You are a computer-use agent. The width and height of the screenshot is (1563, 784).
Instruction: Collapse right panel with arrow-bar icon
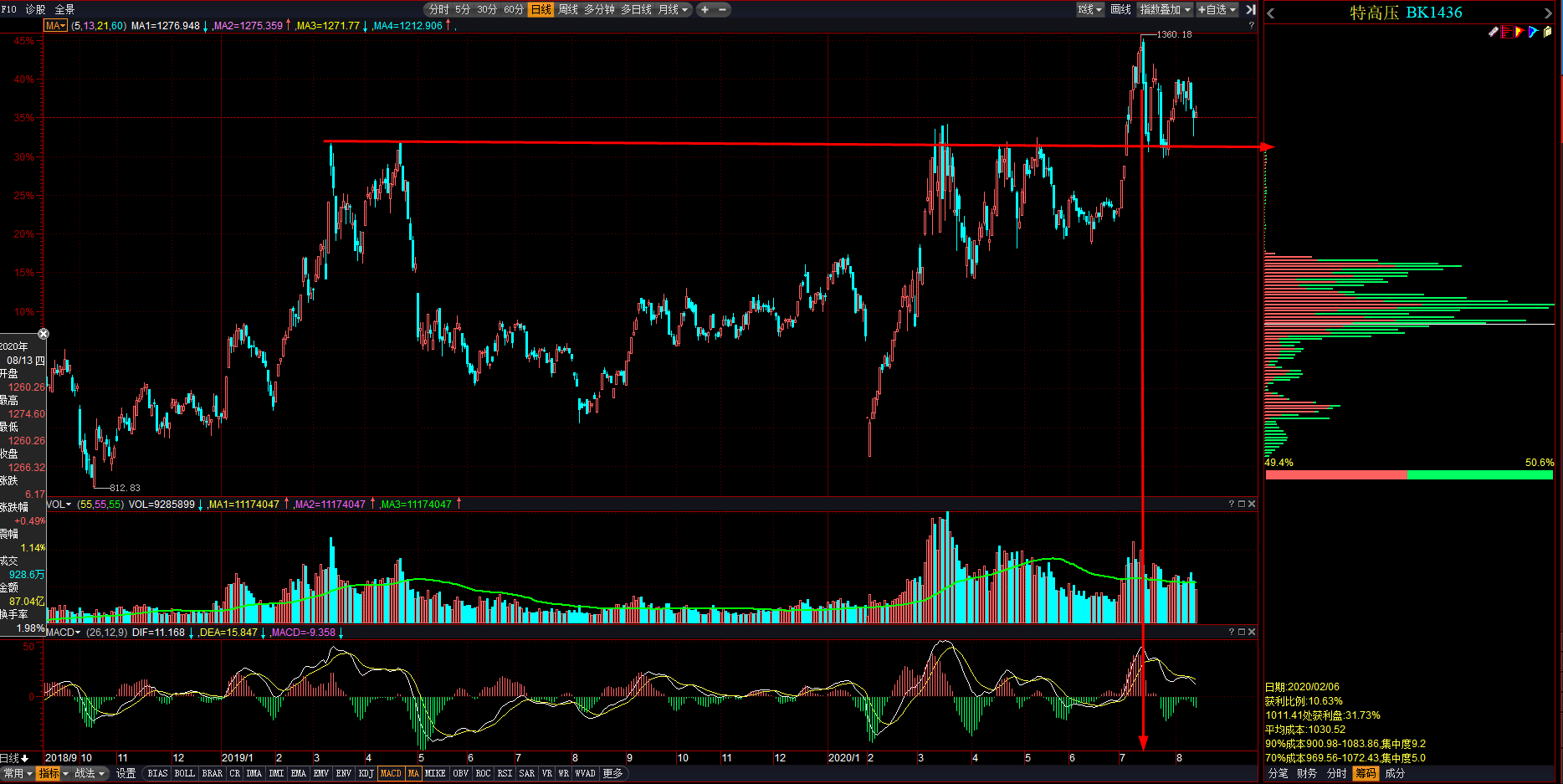(1250, 9)
